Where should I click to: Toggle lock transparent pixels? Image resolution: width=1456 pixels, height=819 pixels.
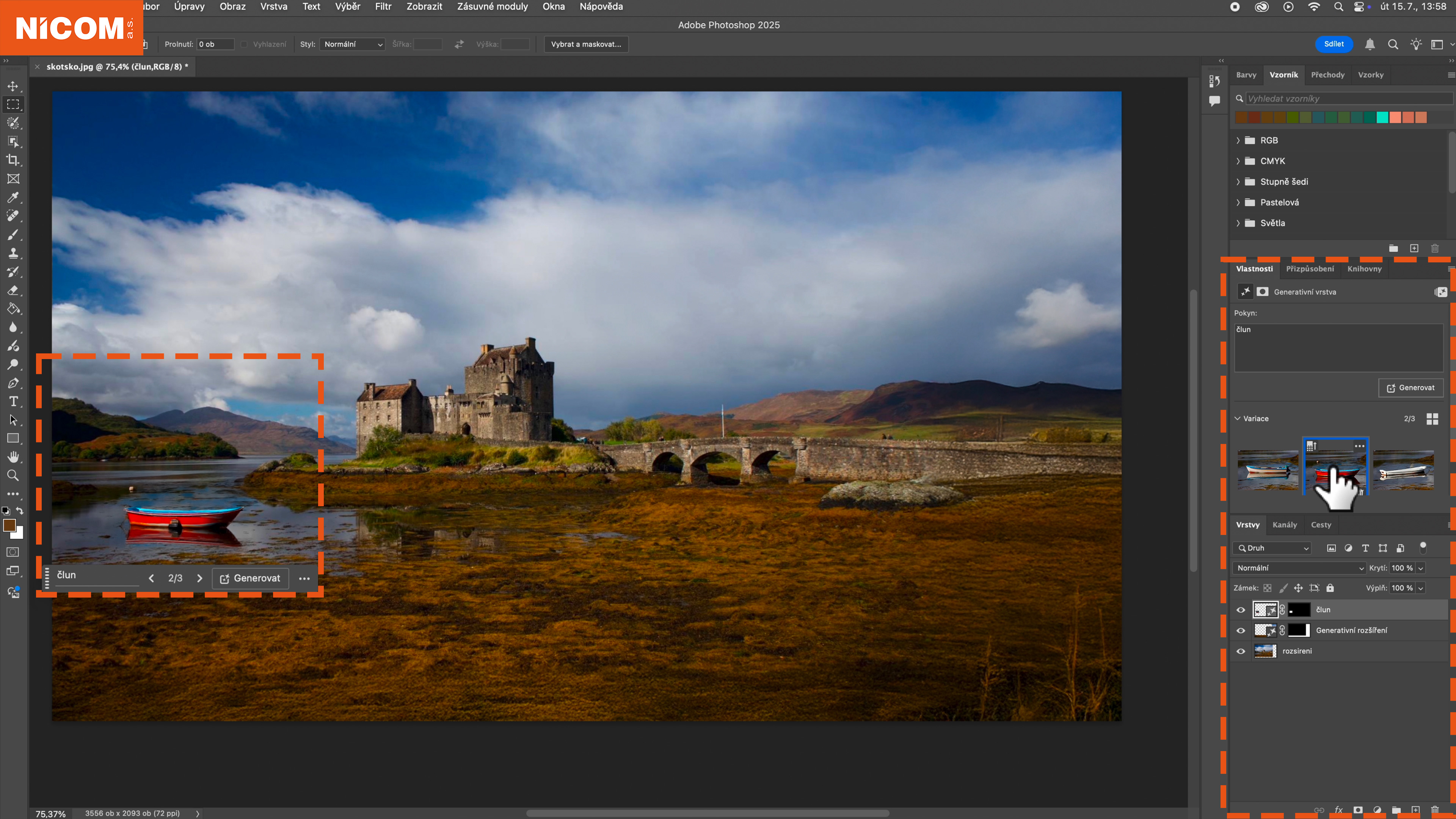click(x=1268, y=588)
